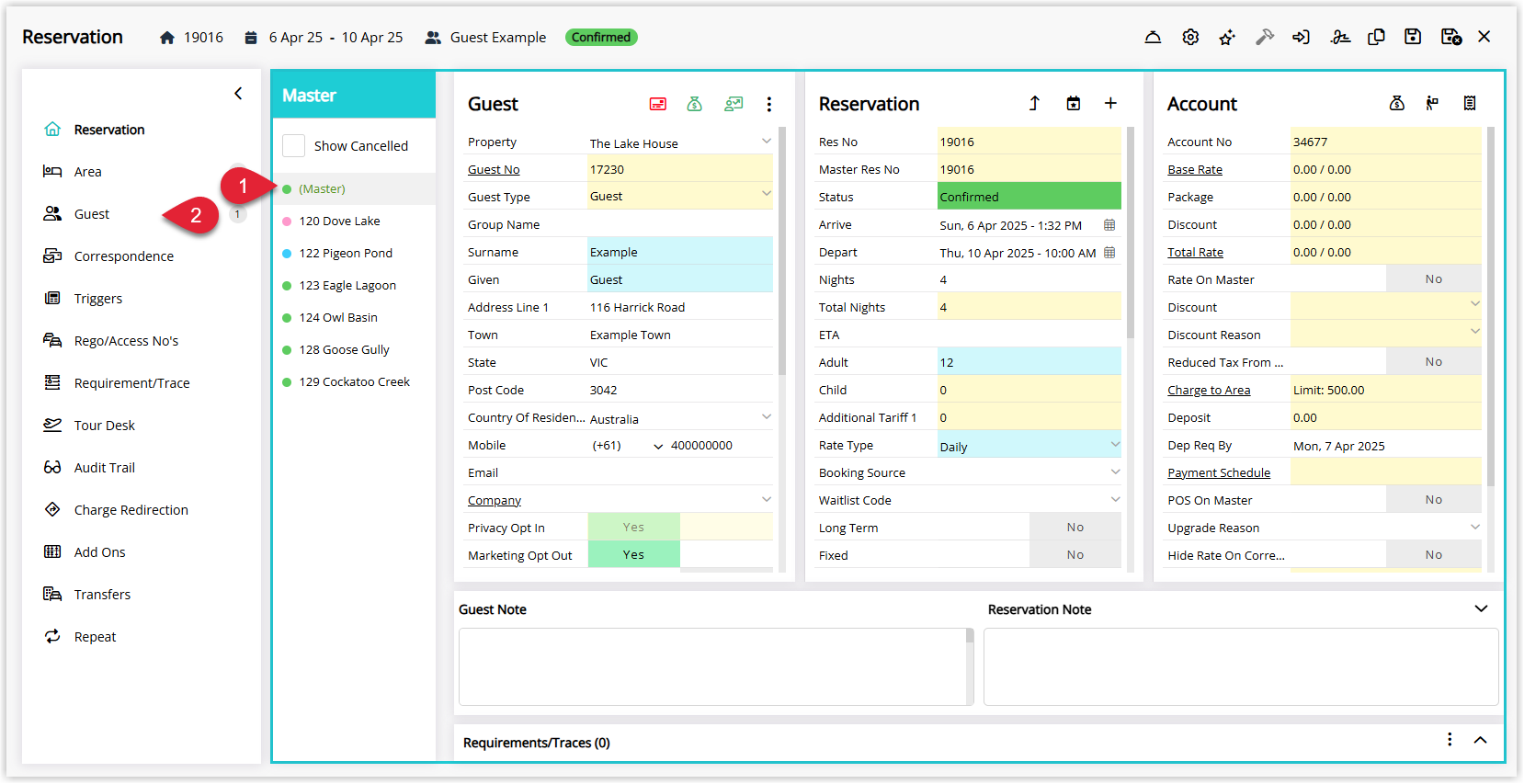This screenshot has width=1524, height=784.
Task: Click the save disk icon
Action: (x=1413, y=37)
